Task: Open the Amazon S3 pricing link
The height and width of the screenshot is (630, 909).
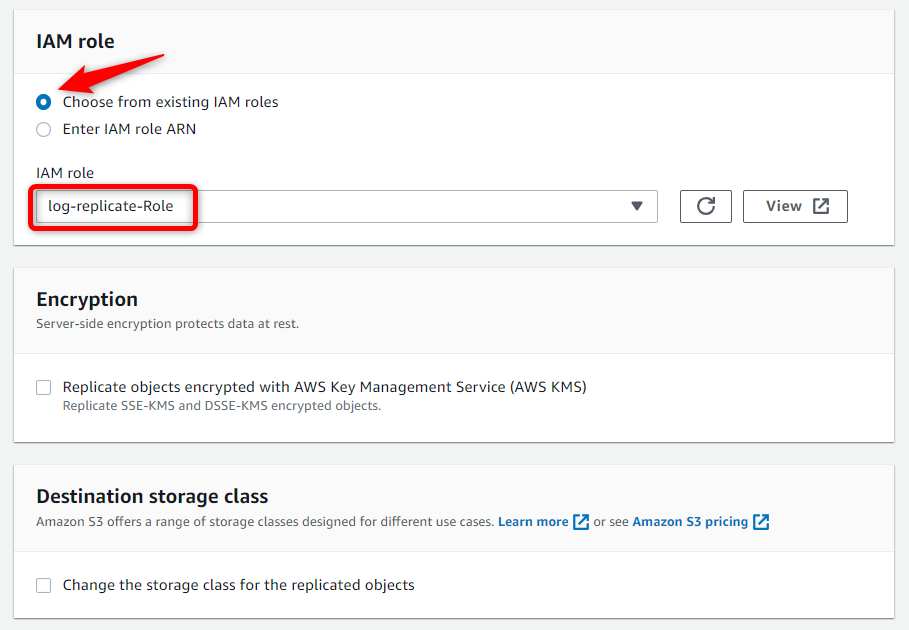Action: click(x=690, y=522)
